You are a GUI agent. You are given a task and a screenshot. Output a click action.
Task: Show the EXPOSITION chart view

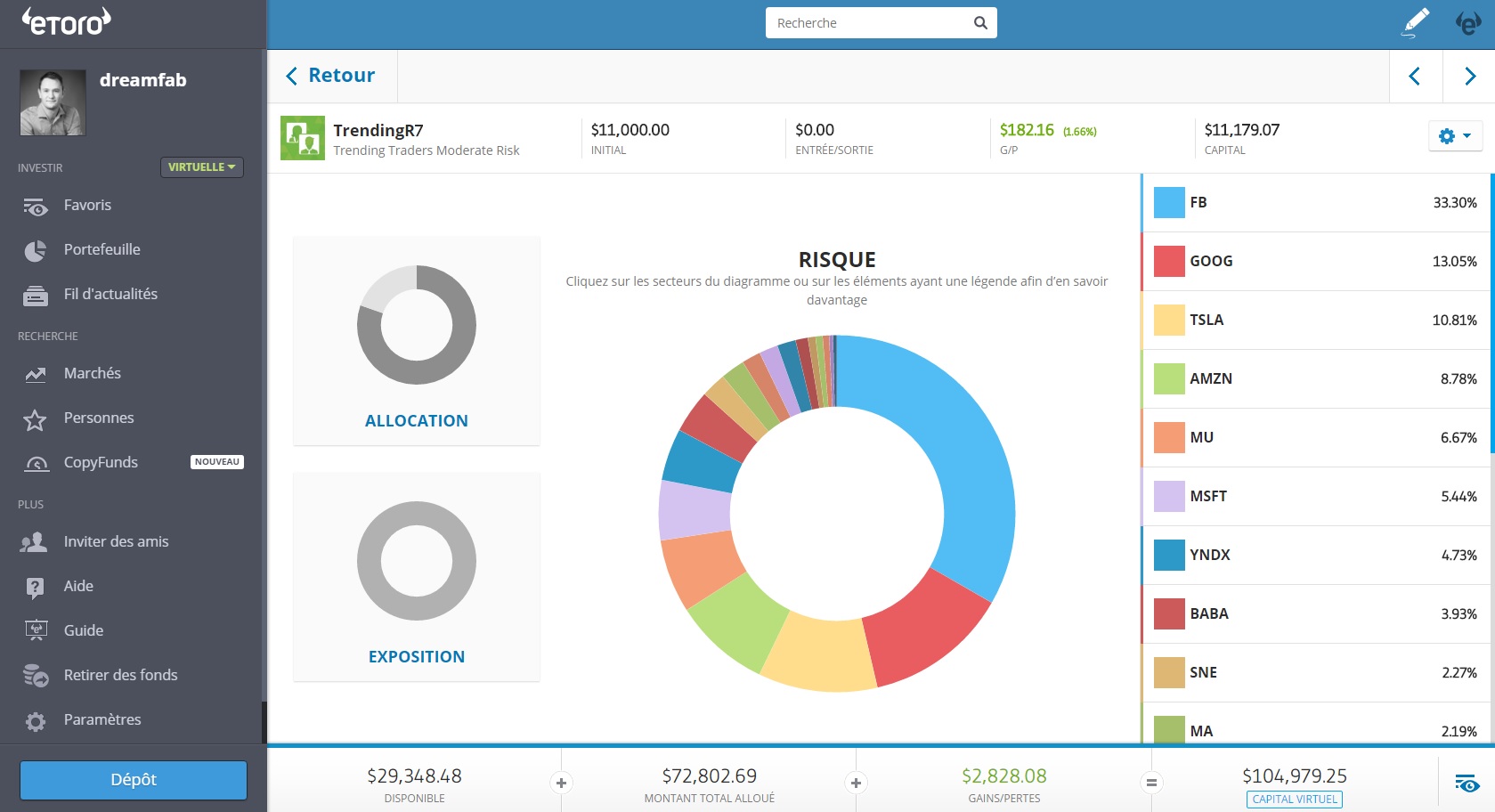417,577
